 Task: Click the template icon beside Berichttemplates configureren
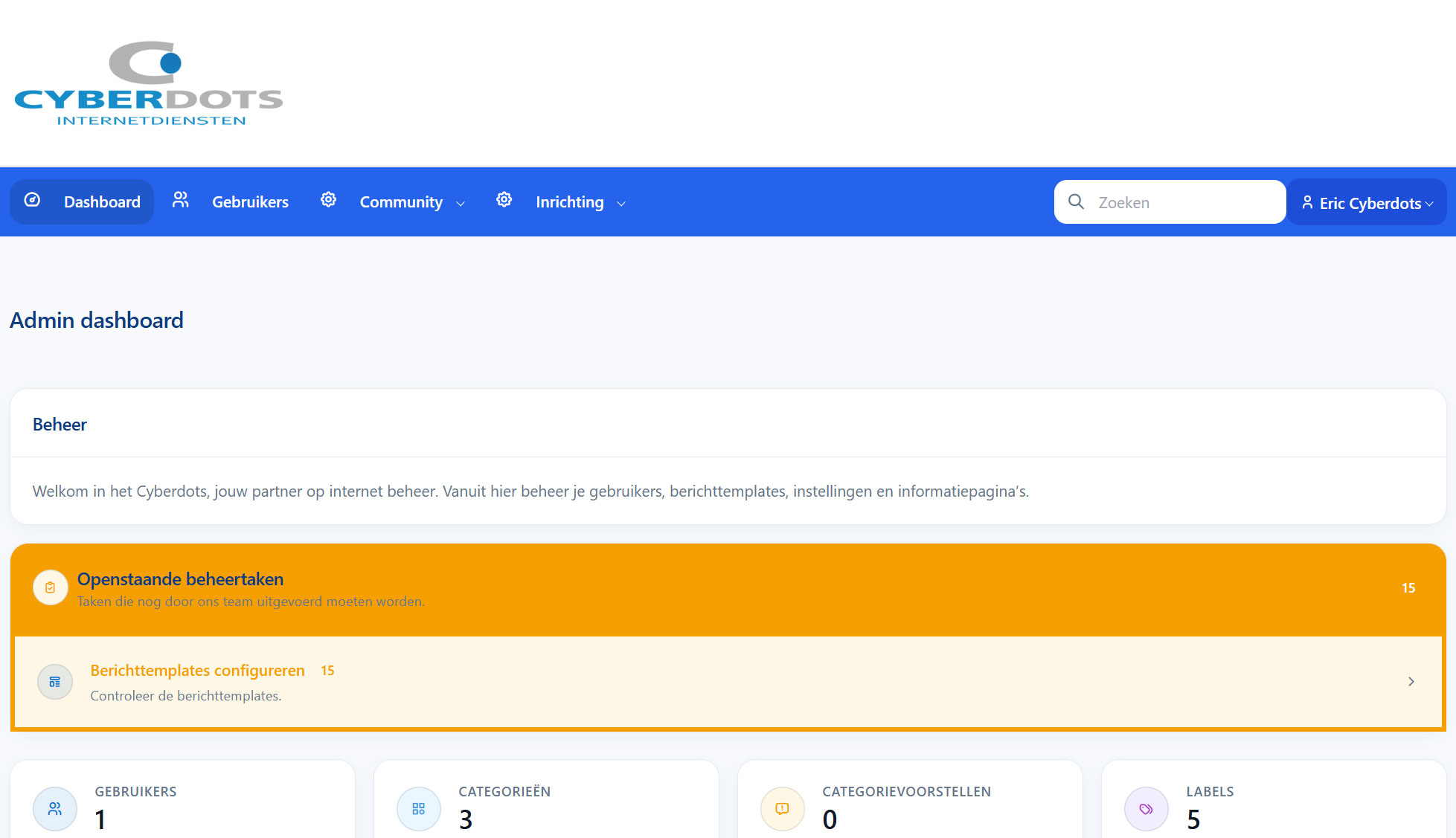[55, 682]
